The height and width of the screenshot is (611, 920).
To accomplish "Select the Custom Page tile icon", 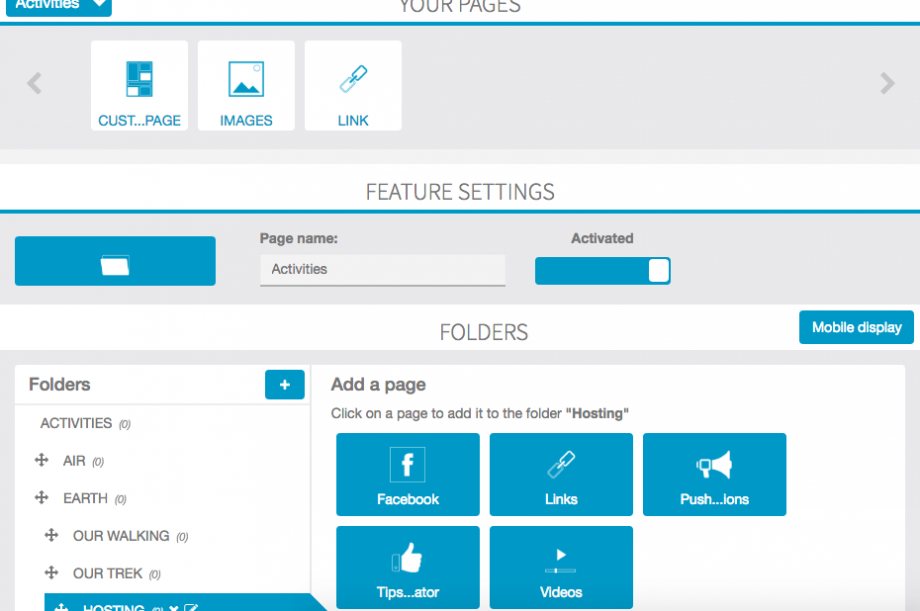I will click(x=139, y=80).
